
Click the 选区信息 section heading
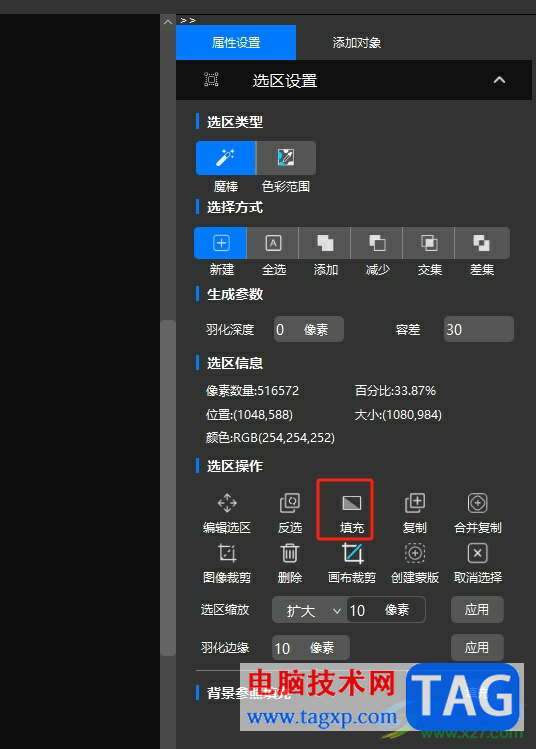pos(235,363)
